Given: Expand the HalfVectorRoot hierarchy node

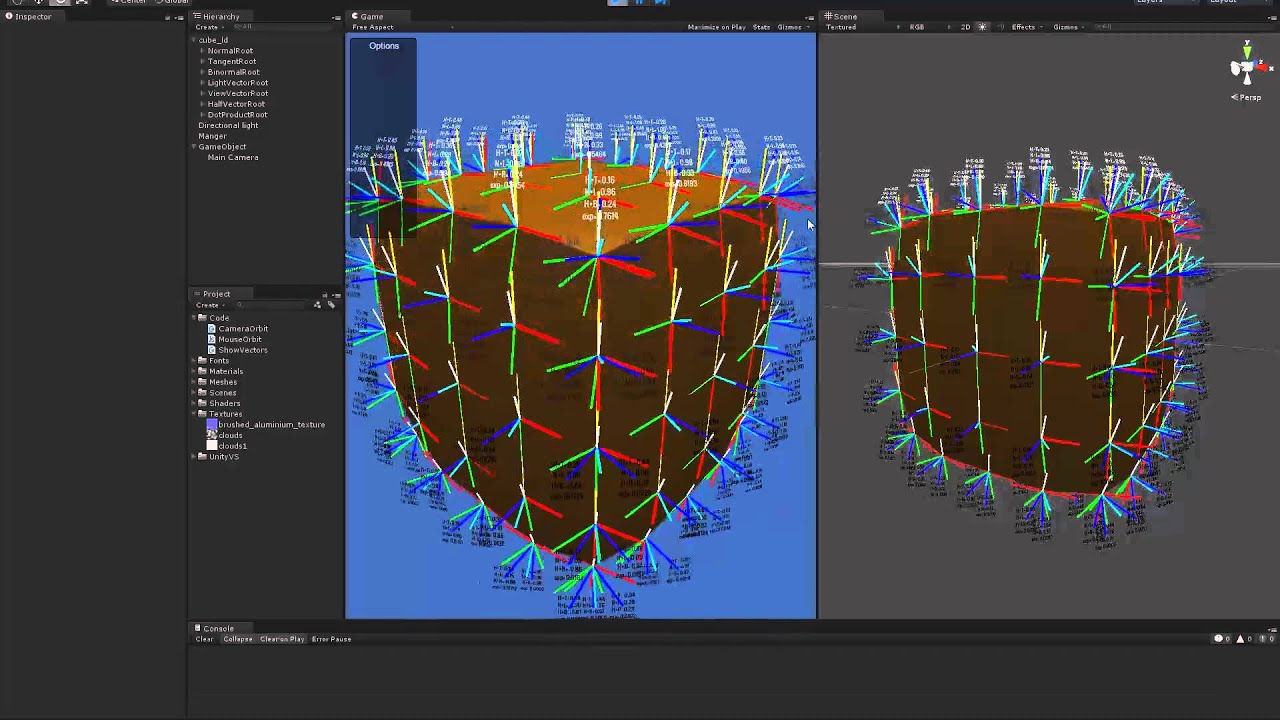Looking at the screenshot, I should [x=203, y=104].
